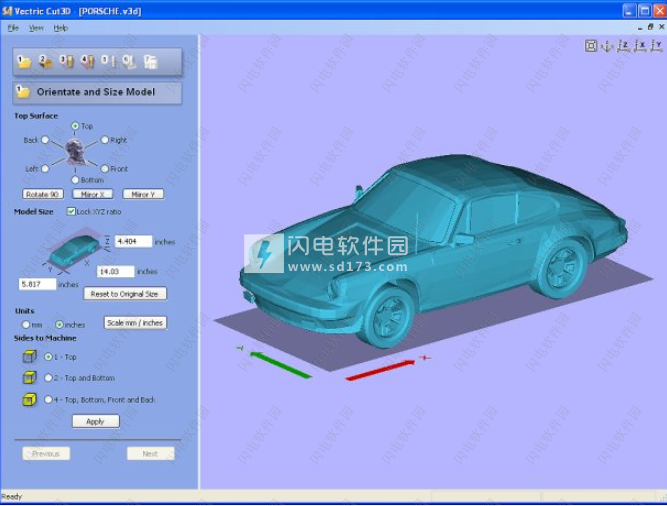Click the Y size field showing 5.817

tap(37, 284)
